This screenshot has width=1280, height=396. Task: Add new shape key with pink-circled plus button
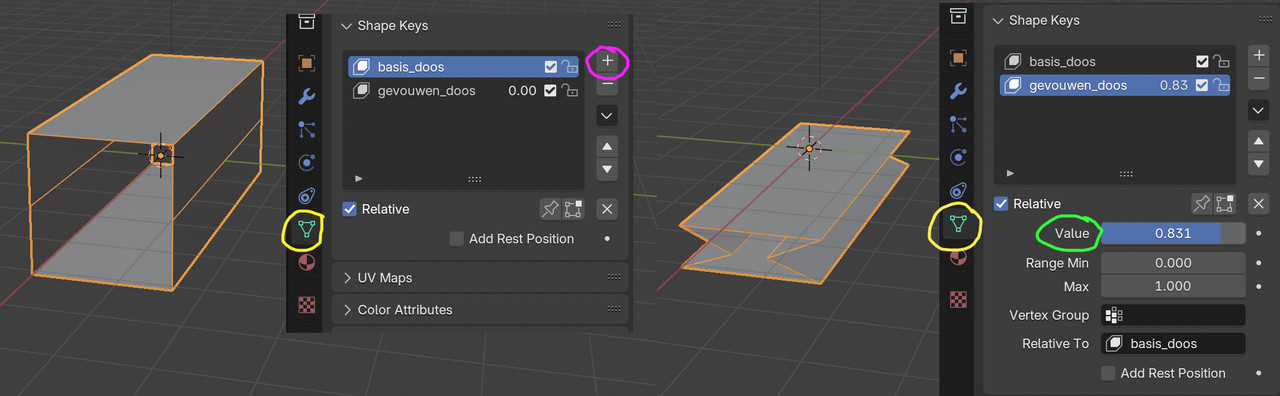tap(607, 62)
